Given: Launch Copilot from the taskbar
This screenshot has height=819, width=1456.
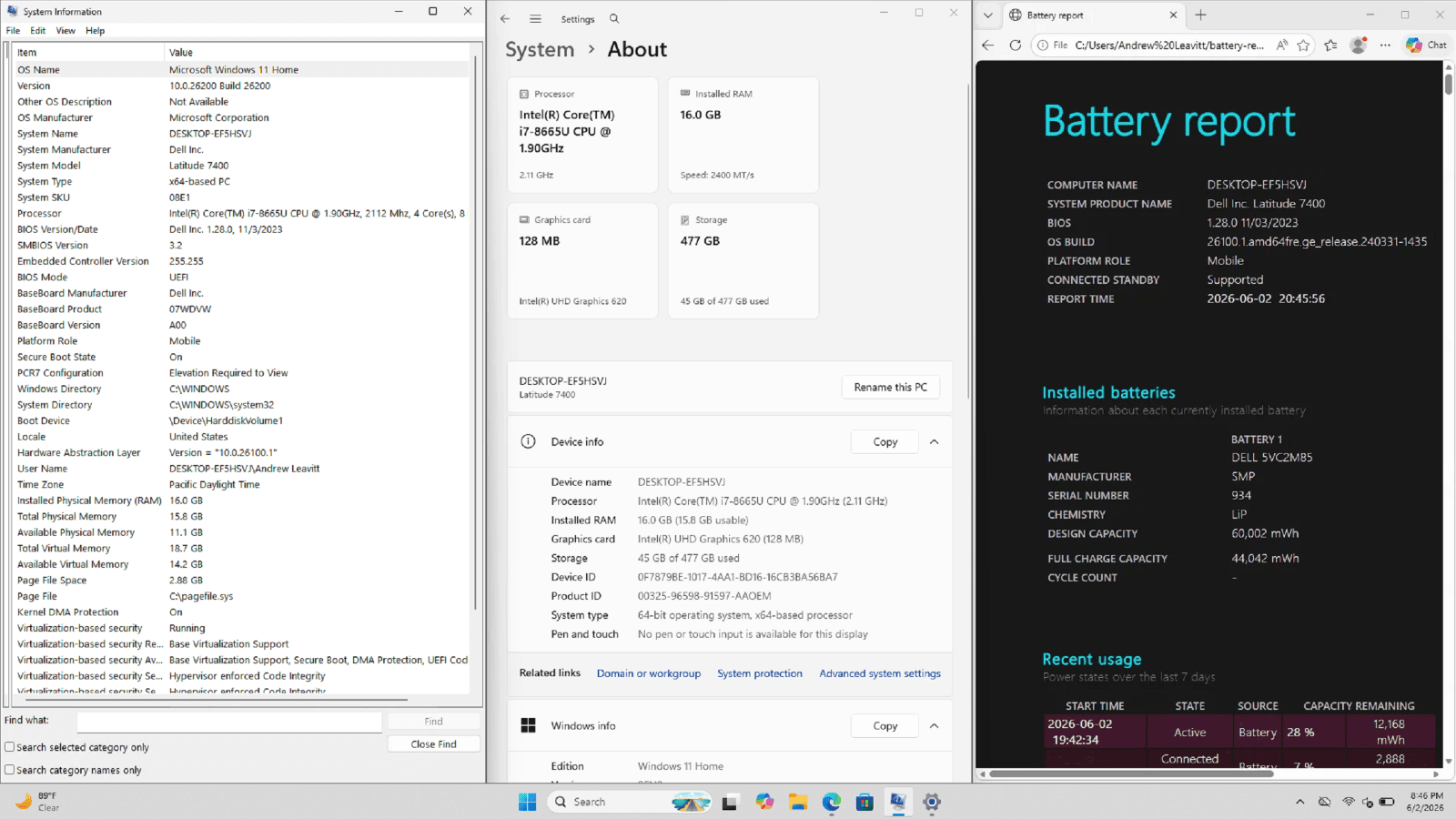Looking at the screenshot, I should [764, 802].
